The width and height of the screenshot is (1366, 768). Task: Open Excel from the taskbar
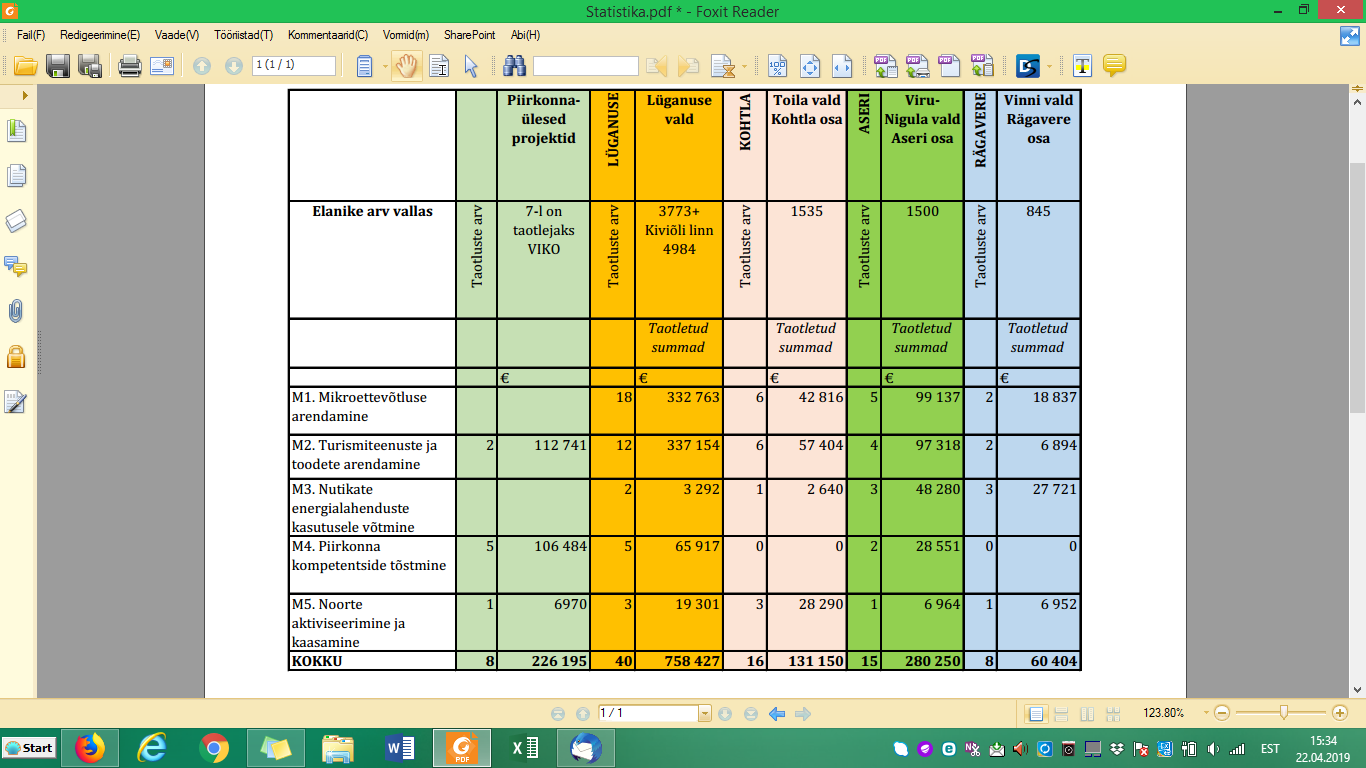tap(524, 748)
